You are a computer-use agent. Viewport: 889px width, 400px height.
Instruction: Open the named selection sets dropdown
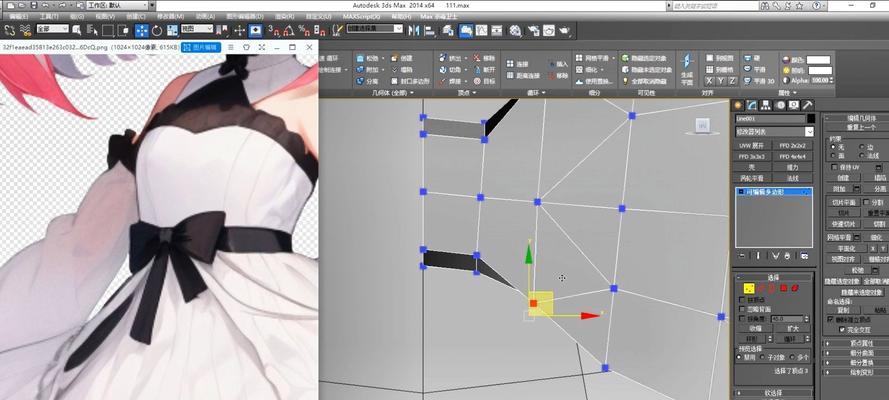pyautogui.click(x=374, y=29)
